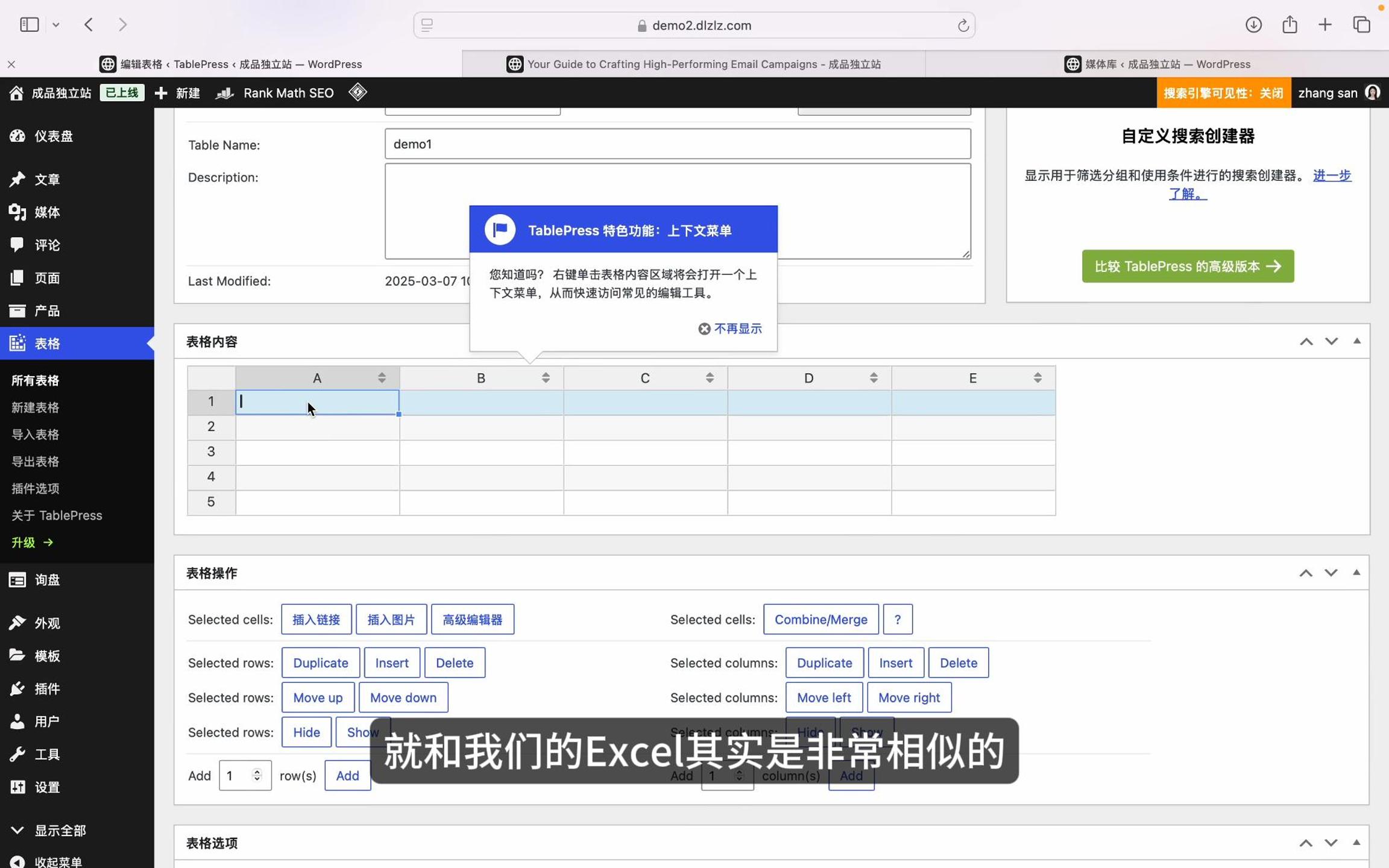Adjust rows count stepper
This screenshot has height=868, width=1389.
[x=257, y=775]
